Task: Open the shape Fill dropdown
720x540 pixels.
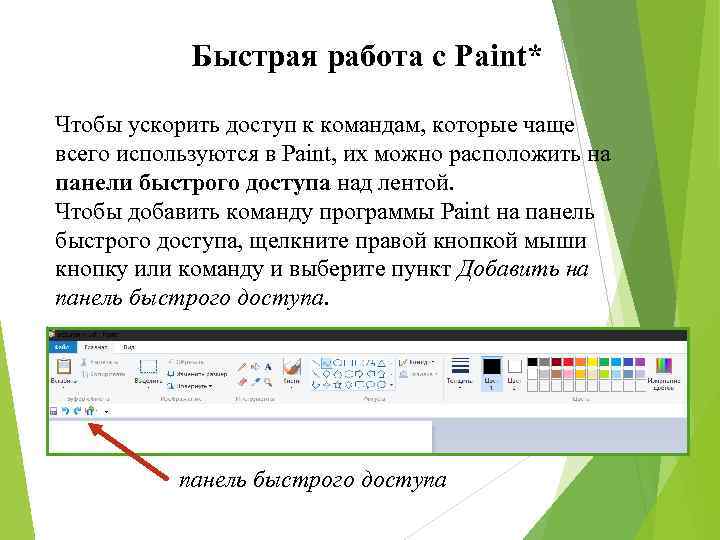Action: coord(416,374)
